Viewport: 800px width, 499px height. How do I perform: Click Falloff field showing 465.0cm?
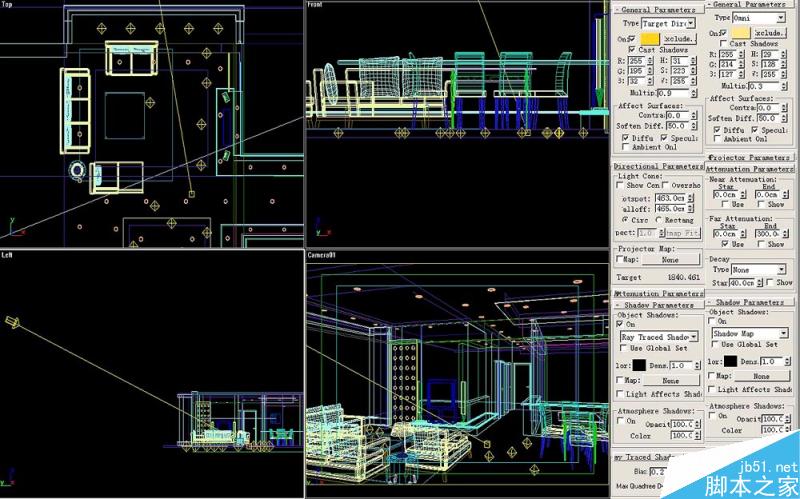coord(670,209)
